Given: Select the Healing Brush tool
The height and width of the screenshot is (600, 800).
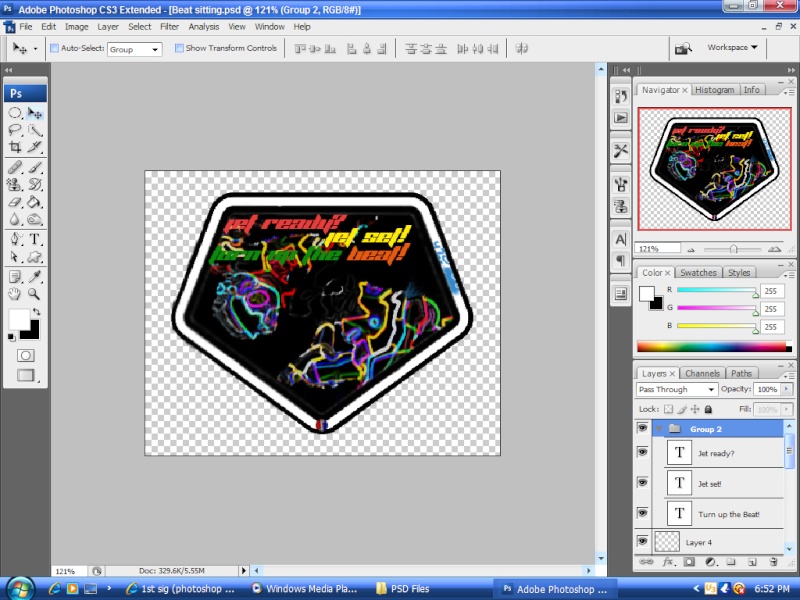Looking at the screenshot, I should pos(15,167).
